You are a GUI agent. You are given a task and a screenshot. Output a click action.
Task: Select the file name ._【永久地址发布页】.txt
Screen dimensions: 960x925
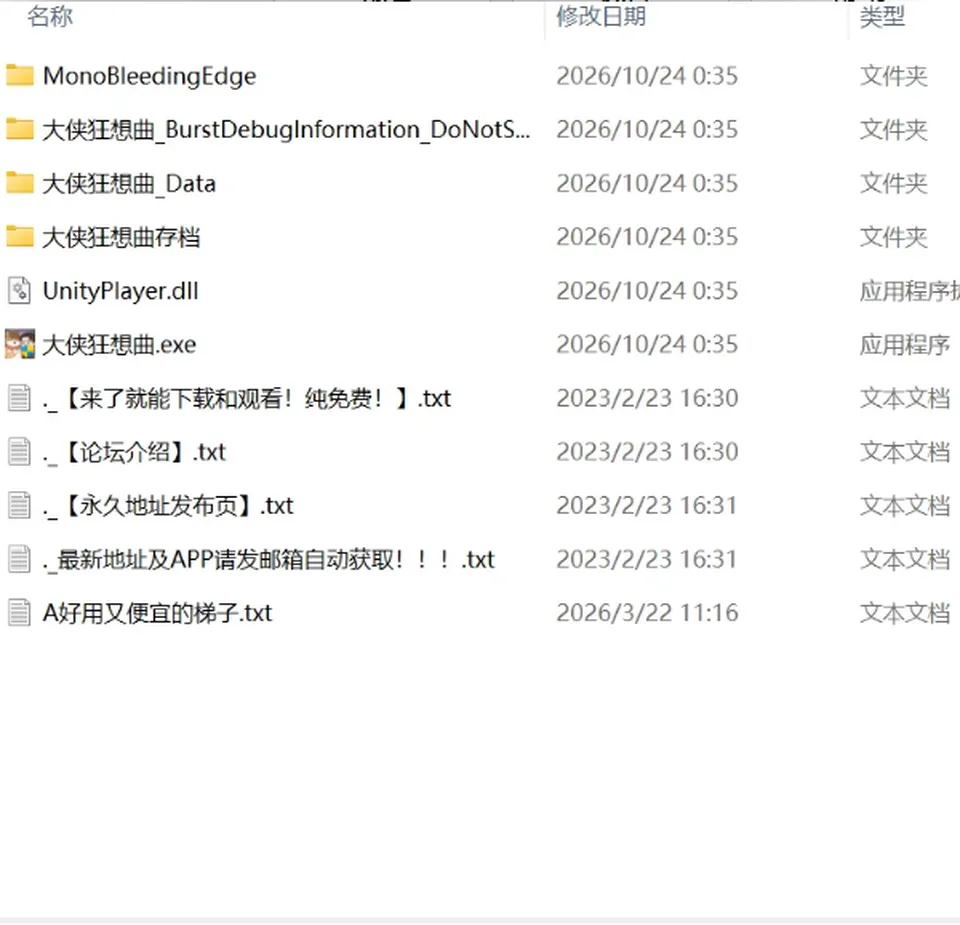(168, 506)
